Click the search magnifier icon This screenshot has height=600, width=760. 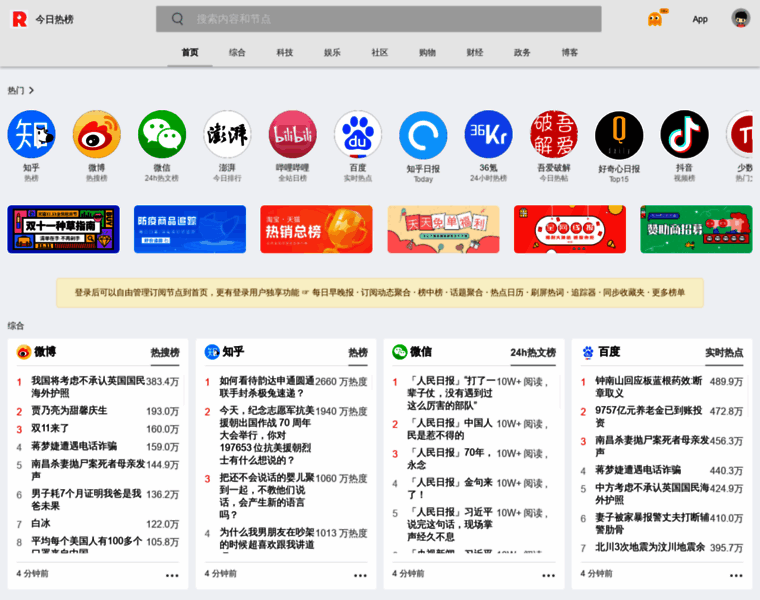pos(177,19)
